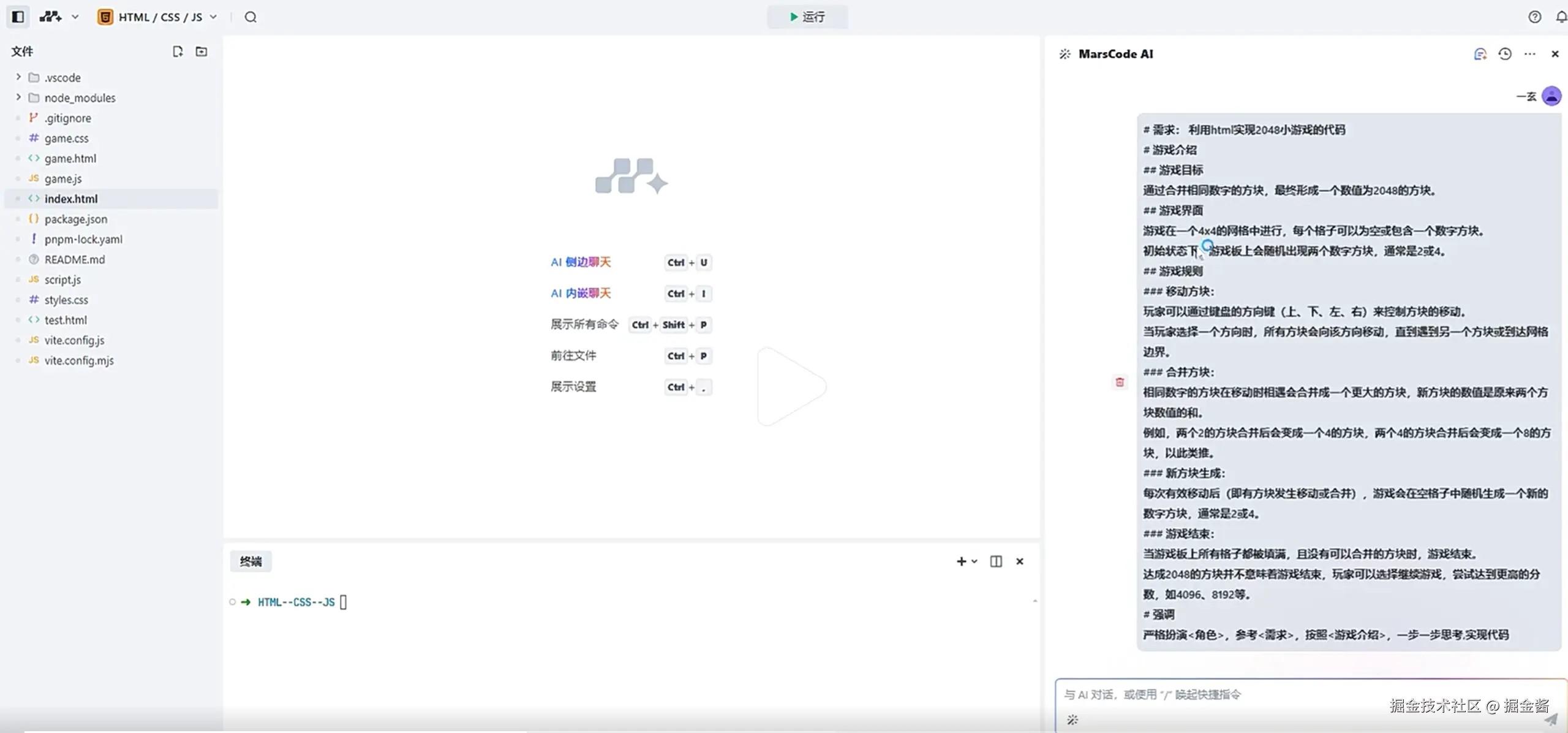
Task: Split the terminal panel
Action: pyautogui.click(x=996, y=561)
